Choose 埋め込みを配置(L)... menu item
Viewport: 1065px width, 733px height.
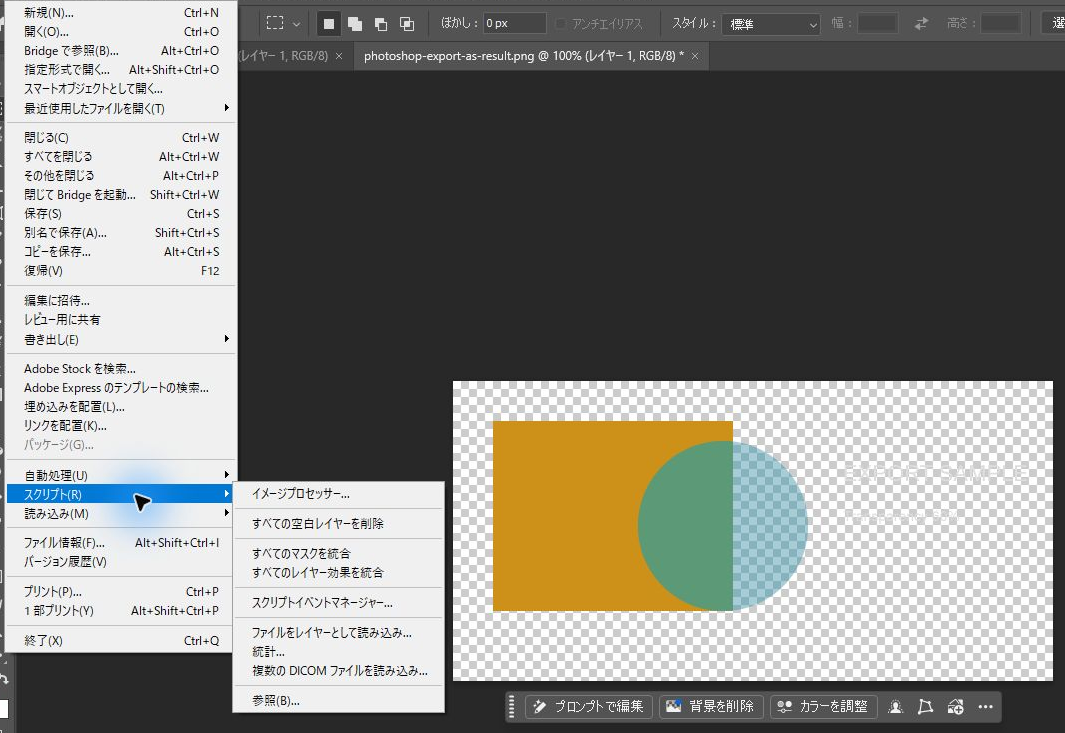121,407
